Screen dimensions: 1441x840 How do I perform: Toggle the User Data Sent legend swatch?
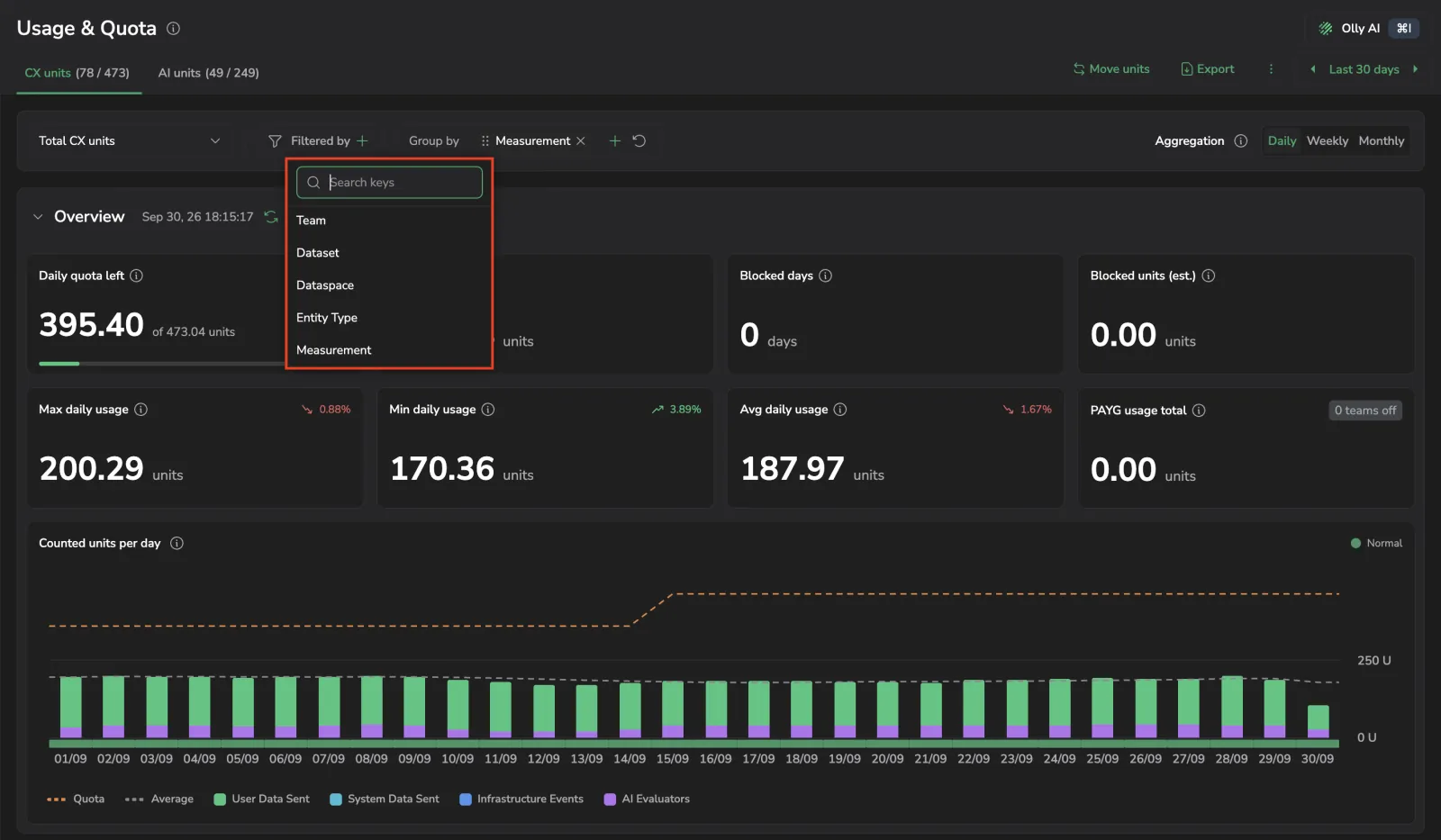220,799
